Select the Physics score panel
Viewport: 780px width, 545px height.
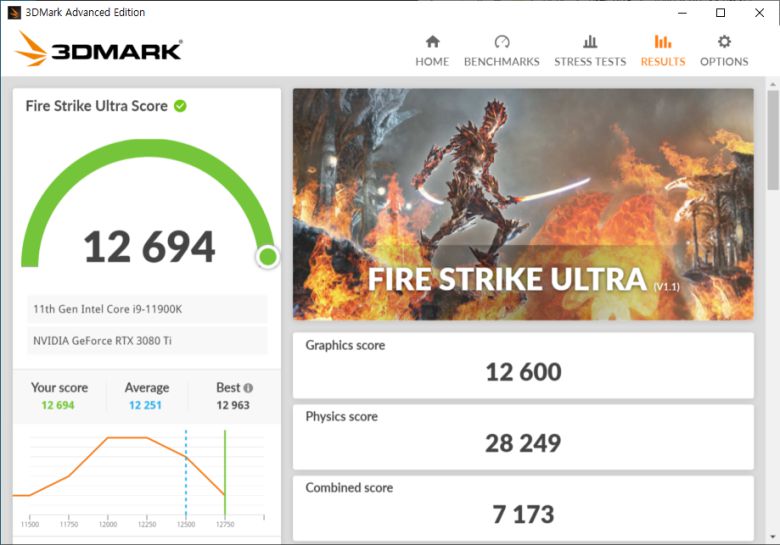(x=523, y=434)
